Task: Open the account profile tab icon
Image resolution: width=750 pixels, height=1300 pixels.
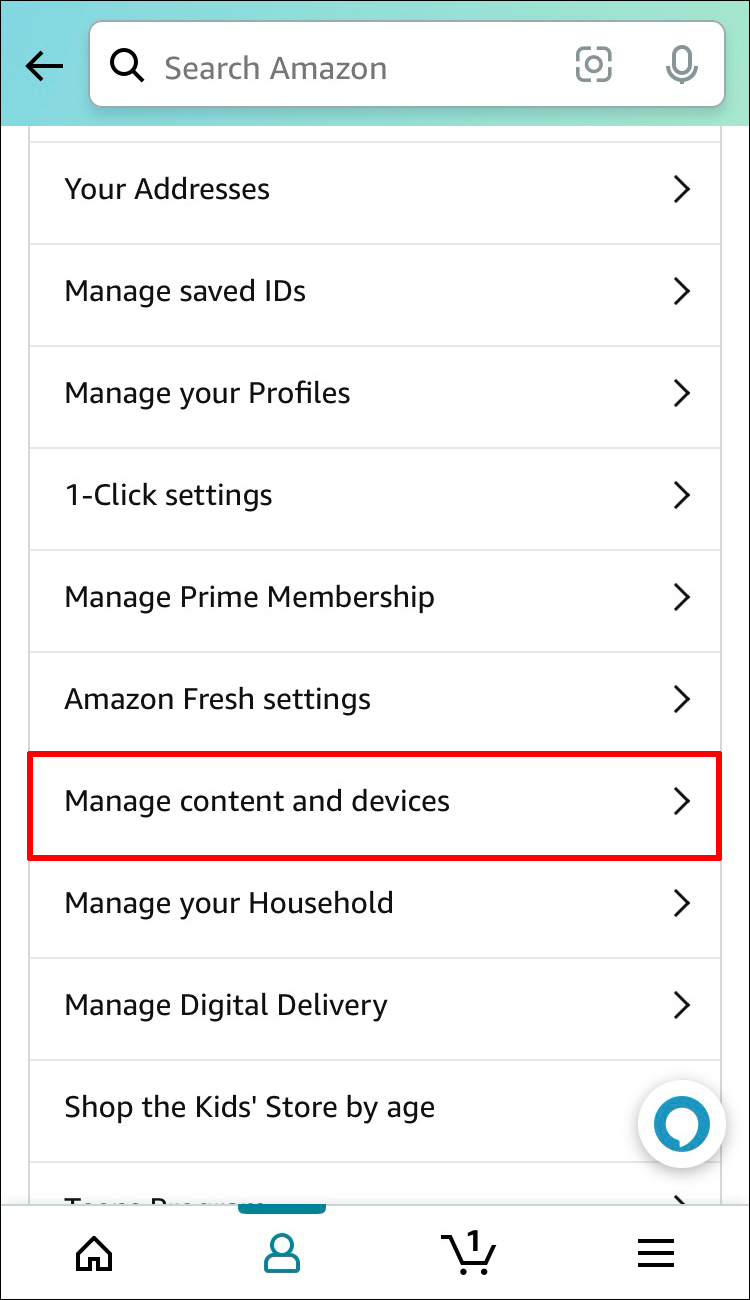Action: click(x=282, y=1251)
